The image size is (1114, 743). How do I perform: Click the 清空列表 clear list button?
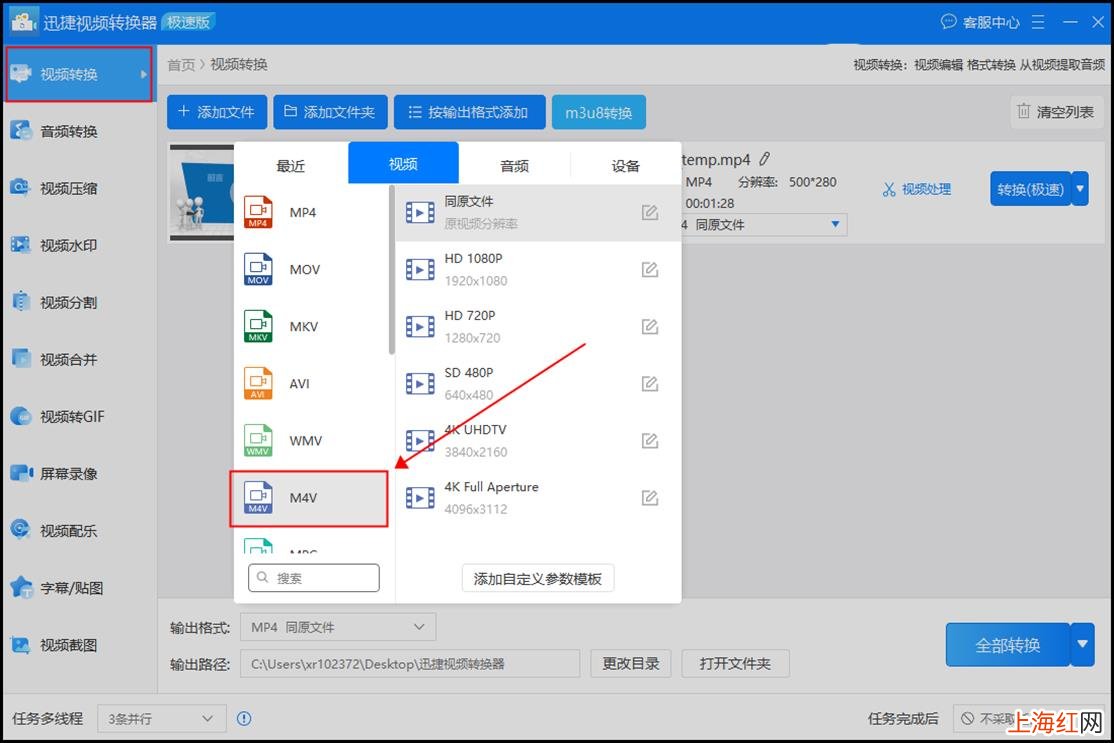pos(1056,112)
